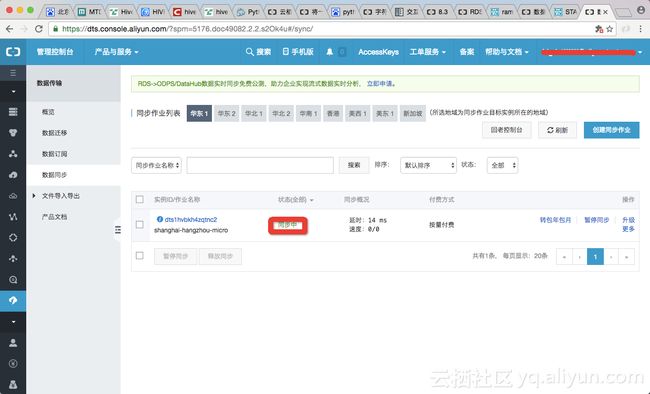Click the 创建同步作业 button
The image size is (650, 394).
coord(611,130)
